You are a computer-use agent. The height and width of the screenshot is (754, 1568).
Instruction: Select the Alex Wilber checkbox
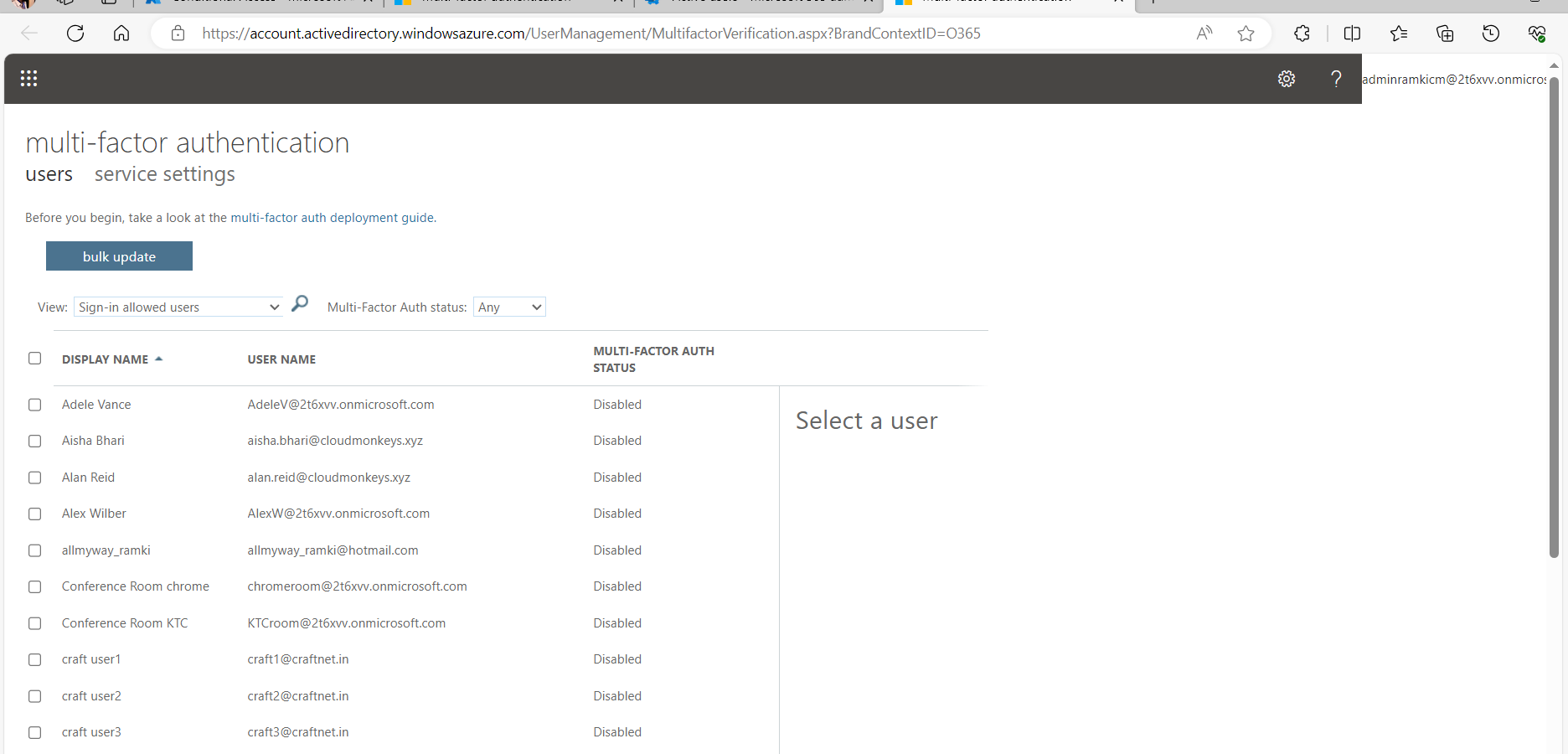pos(34,514)
